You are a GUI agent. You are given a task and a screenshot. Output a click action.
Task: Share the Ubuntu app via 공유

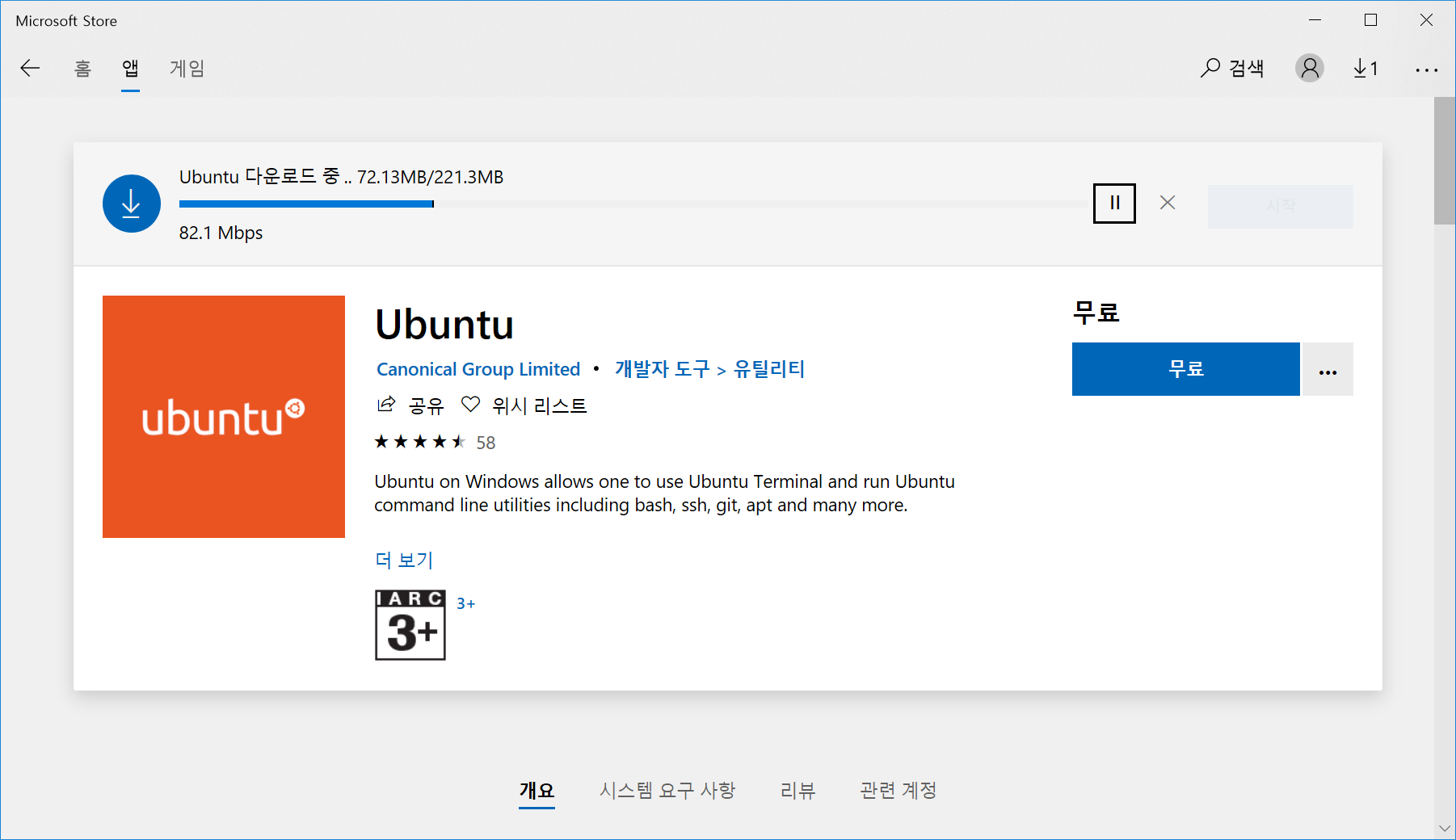(410, 405)
